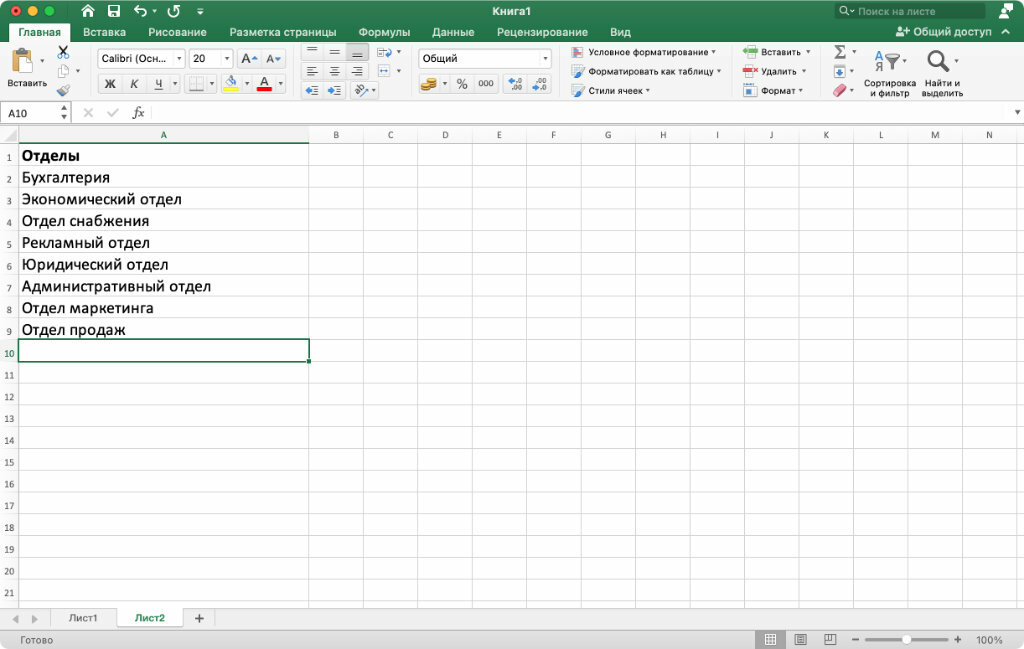Viewport: 1024px width, 649px height.
Task: Click the Home icon in title bar
Action: point(88,11)
